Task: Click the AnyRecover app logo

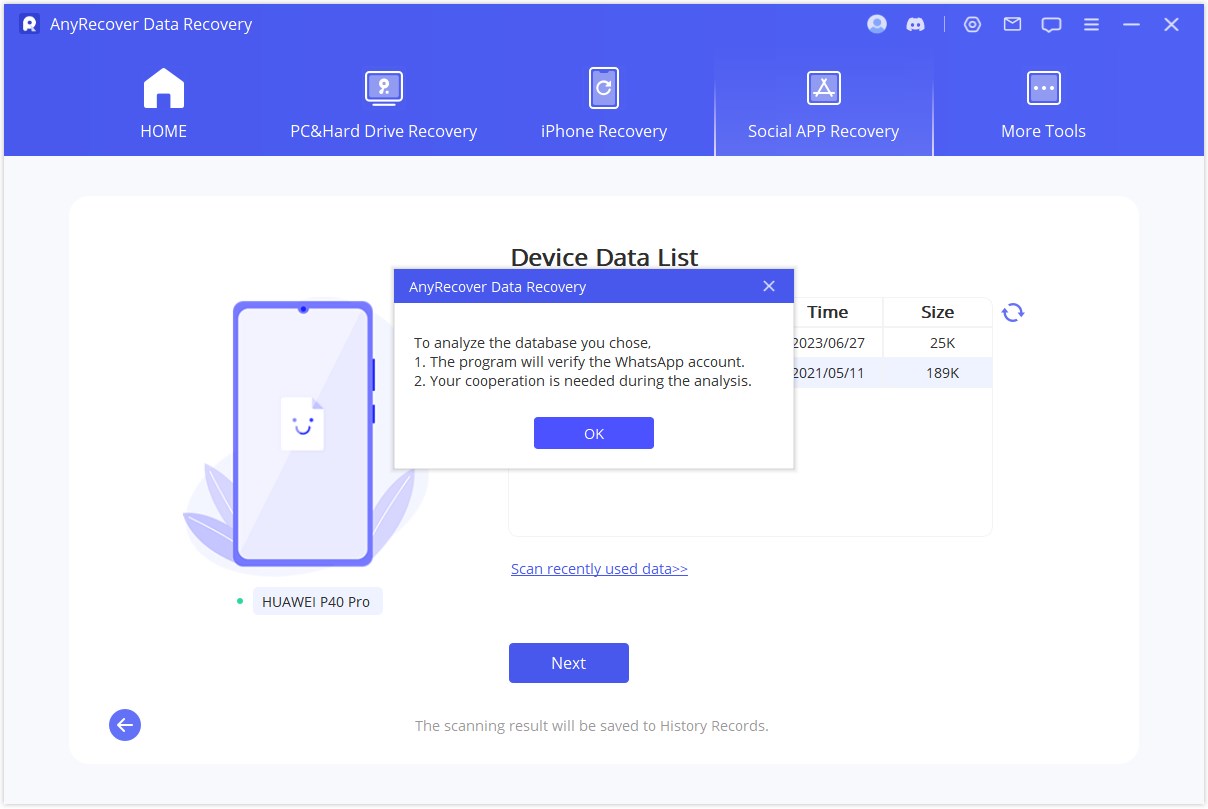Action: [30, 24]
